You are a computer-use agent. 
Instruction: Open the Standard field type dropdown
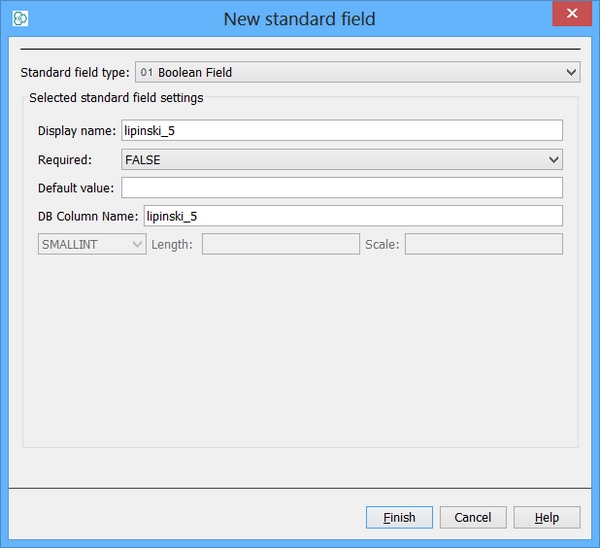click(571, 72)
